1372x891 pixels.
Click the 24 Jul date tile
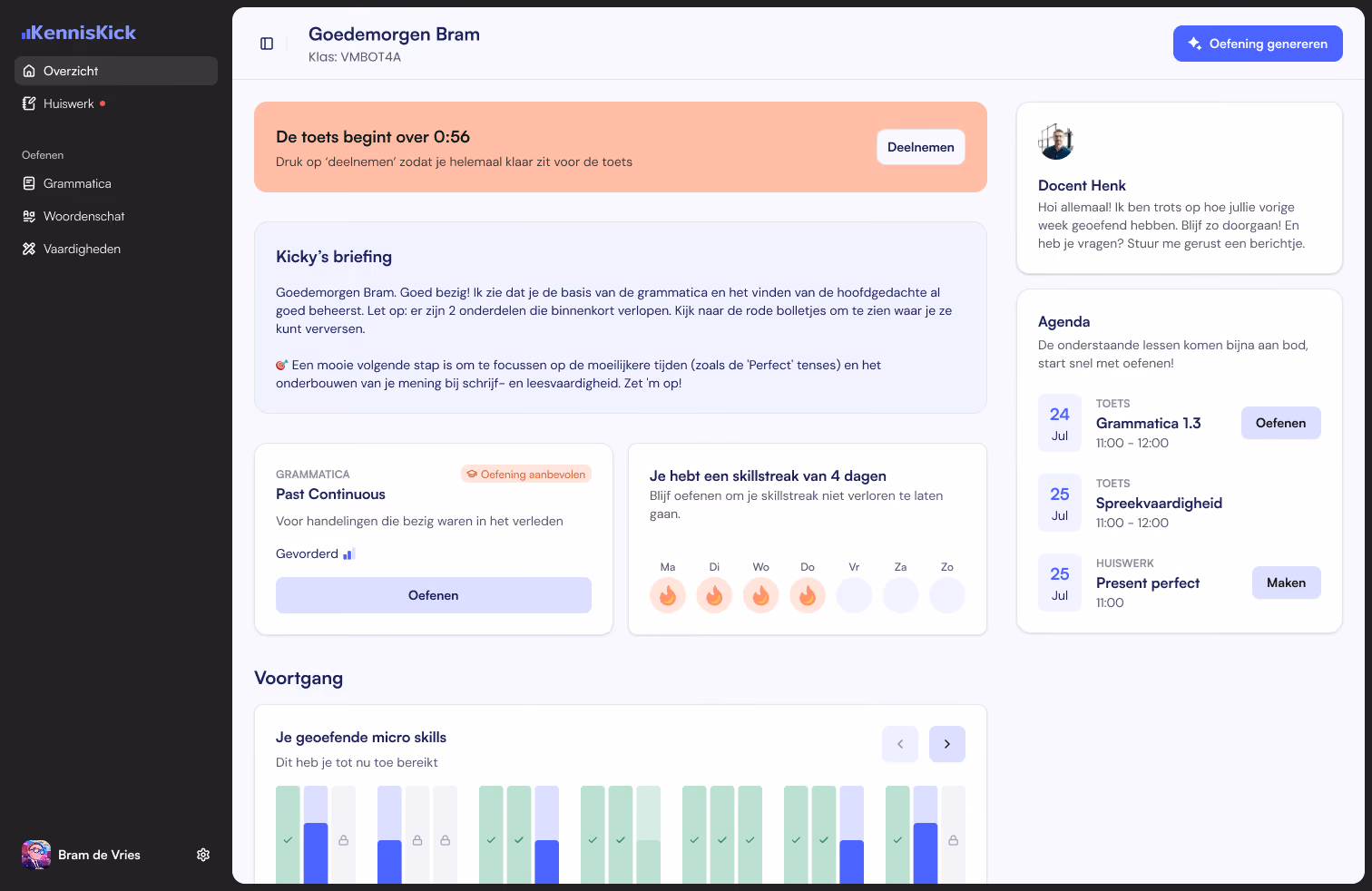[1060, 423]
